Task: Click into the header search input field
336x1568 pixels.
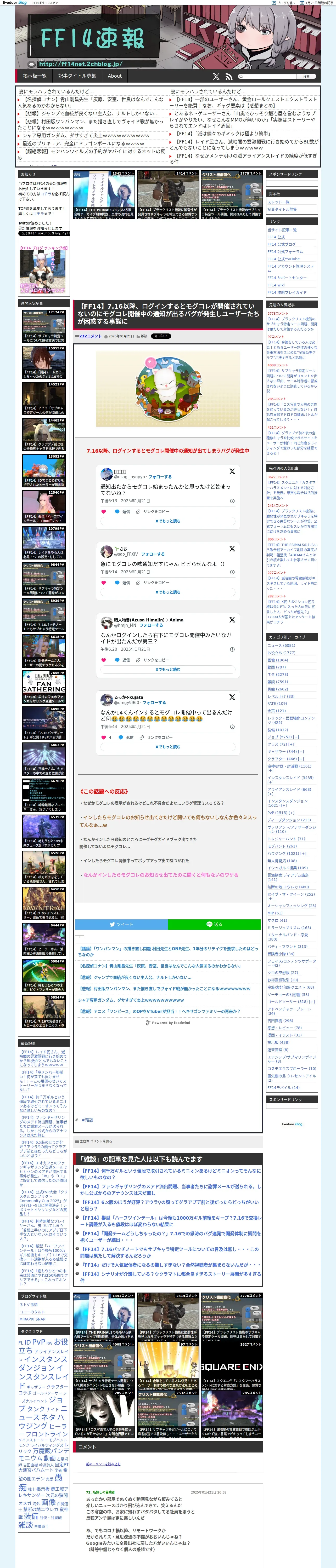Action: click(x=267, y=77)
